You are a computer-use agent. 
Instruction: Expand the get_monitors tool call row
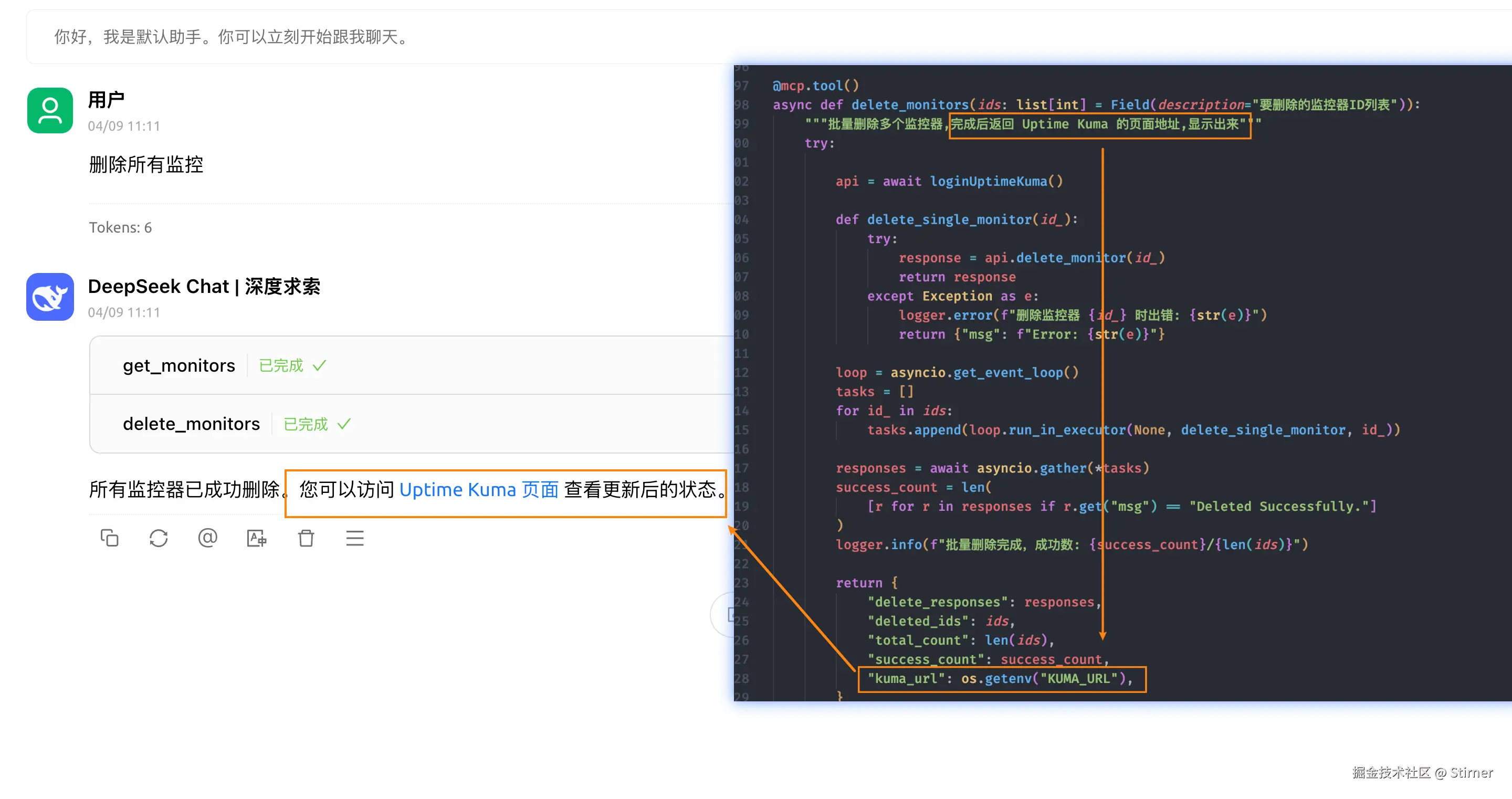click(178, 365)
